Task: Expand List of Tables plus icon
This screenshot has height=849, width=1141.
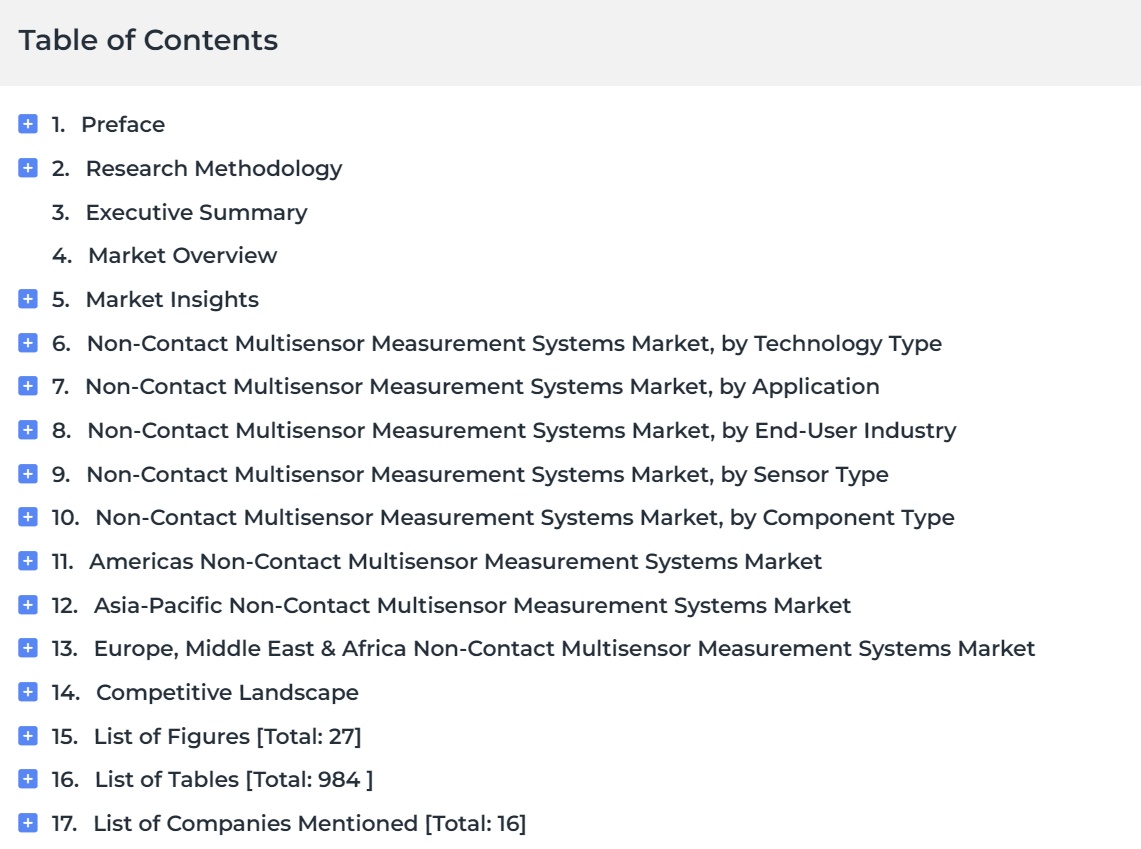Action: [x=28, y=779]
